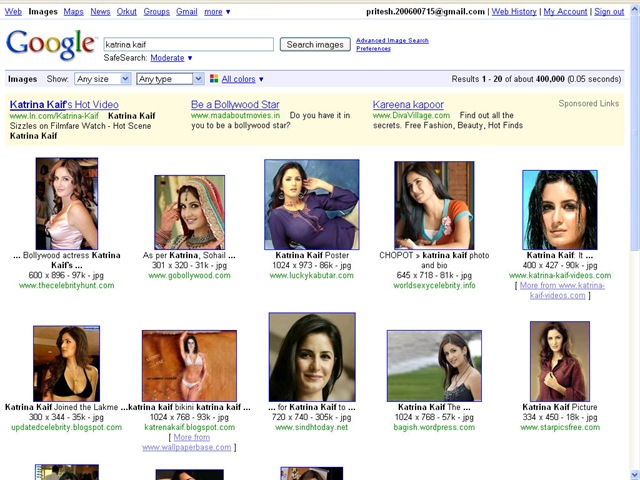Open the Maps link in top bar
The height and width of the screenshot is (480, 640).
tap(73, 12)
